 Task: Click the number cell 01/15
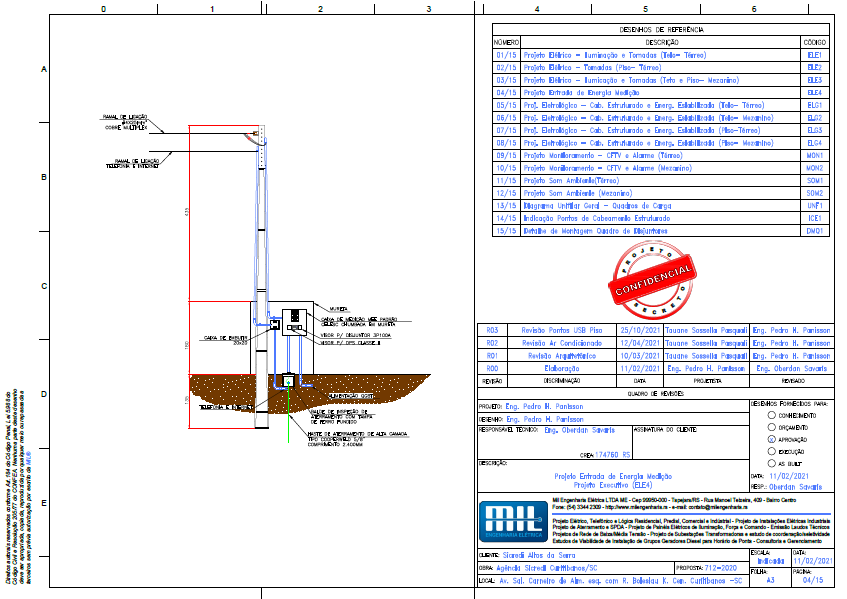pos(506,55)
